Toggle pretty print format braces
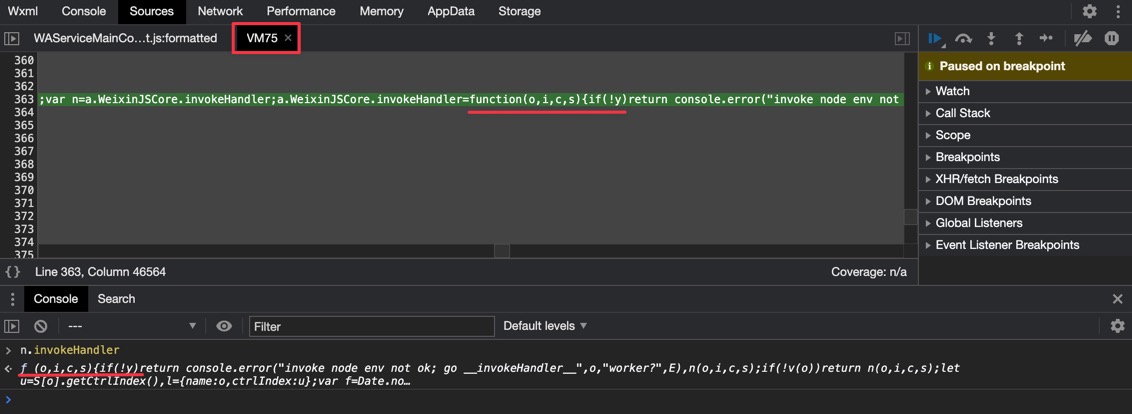Image resolution: width=1132 pixels, height=414 pixels. pos(13,272)
